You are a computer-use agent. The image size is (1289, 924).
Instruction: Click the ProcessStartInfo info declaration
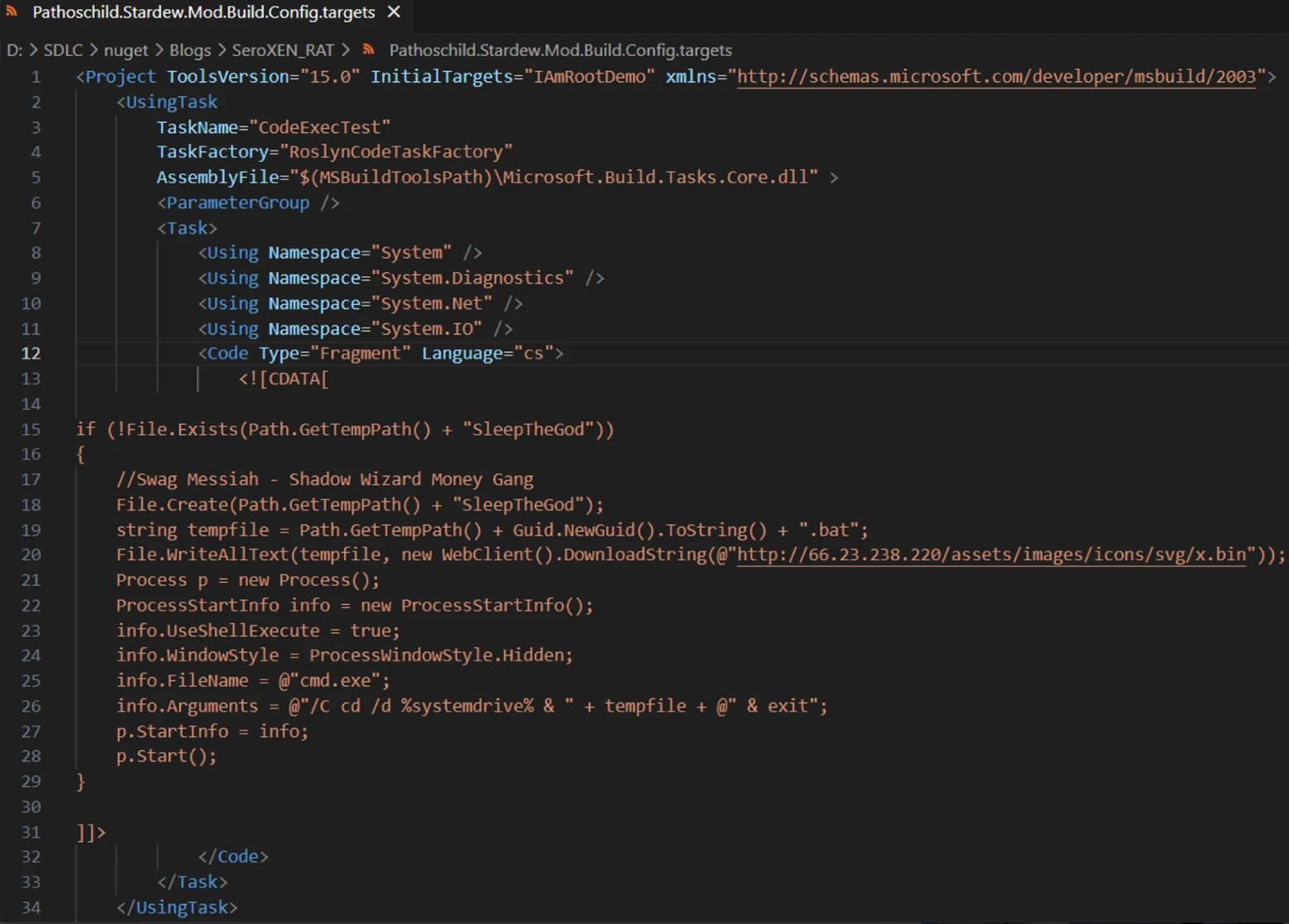[x=355, y=605]
